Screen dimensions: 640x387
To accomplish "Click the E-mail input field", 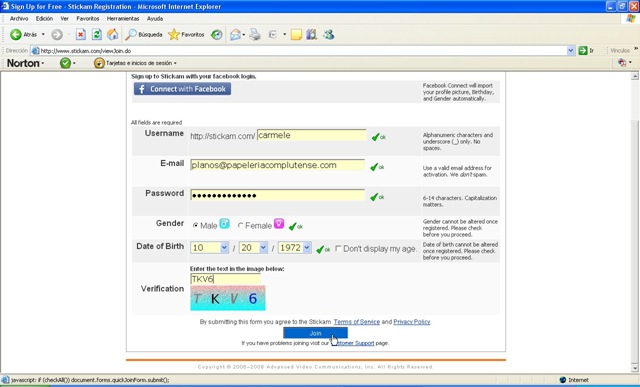I will tap(278, 165).
